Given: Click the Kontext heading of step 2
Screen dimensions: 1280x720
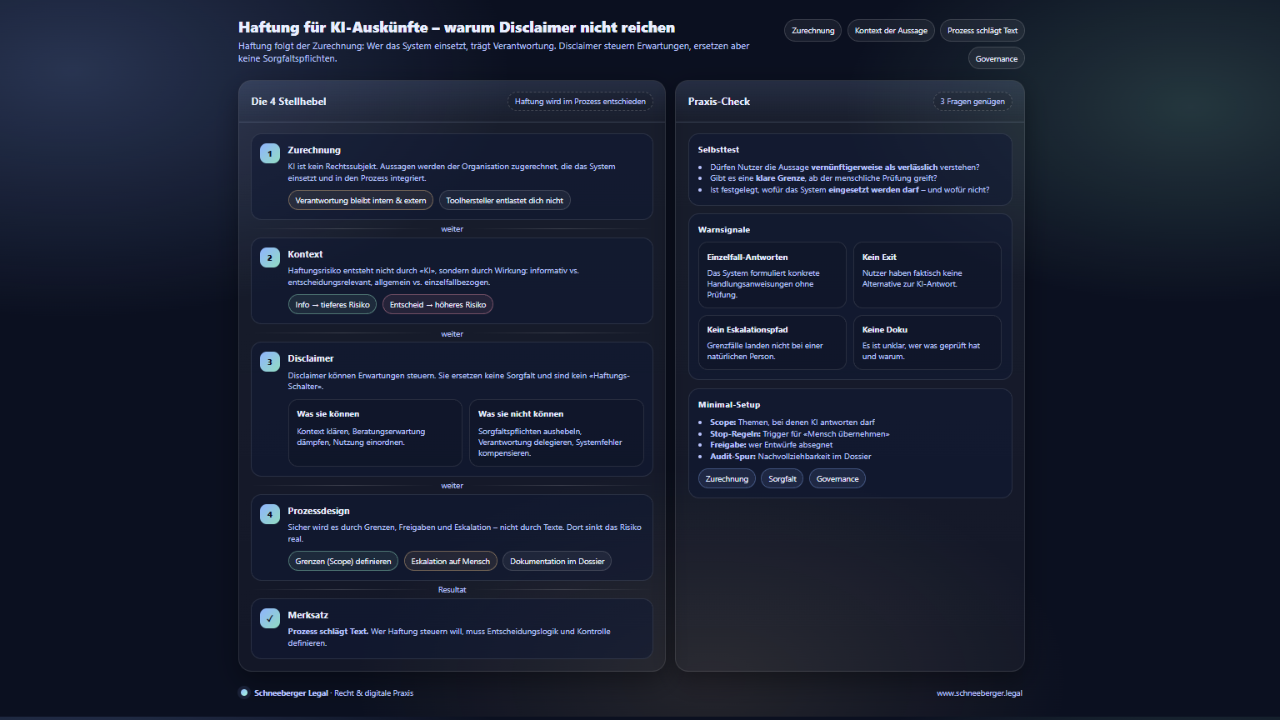Looking at the screenshot, I should pos(305,254).
